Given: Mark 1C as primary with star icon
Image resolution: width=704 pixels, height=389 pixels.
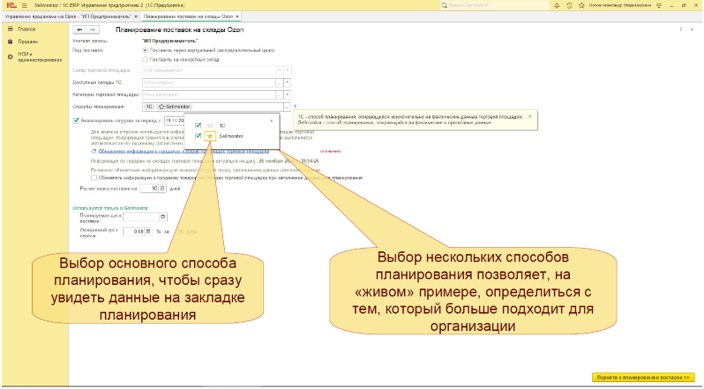Looking at the screenshot, I should [x=210, y=126].
